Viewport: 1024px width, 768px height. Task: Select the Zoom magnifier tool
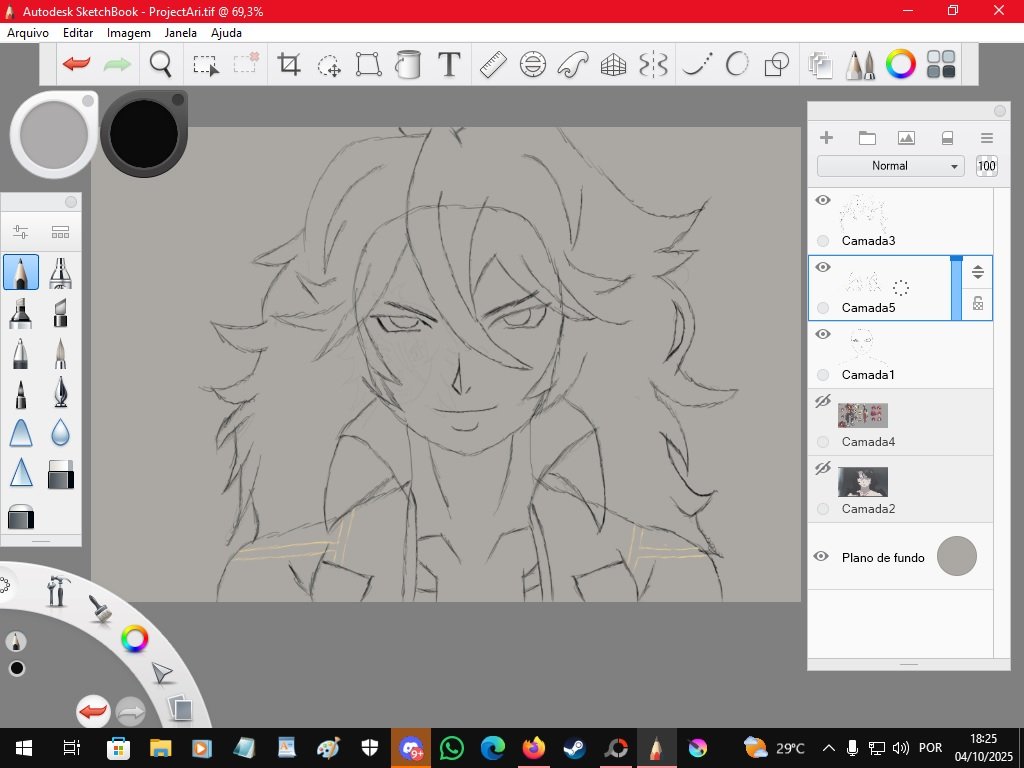coord(160,64)
